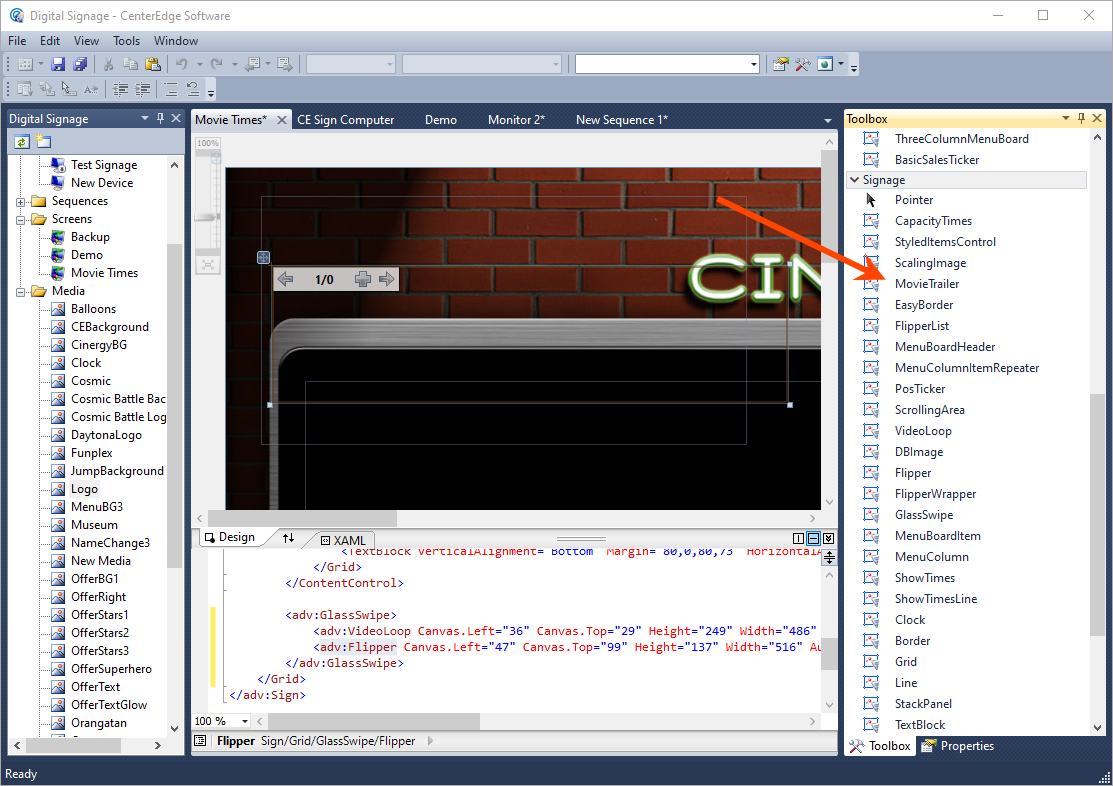
Task: Click the swap panes arrows icon
Action: click(288, 538)
